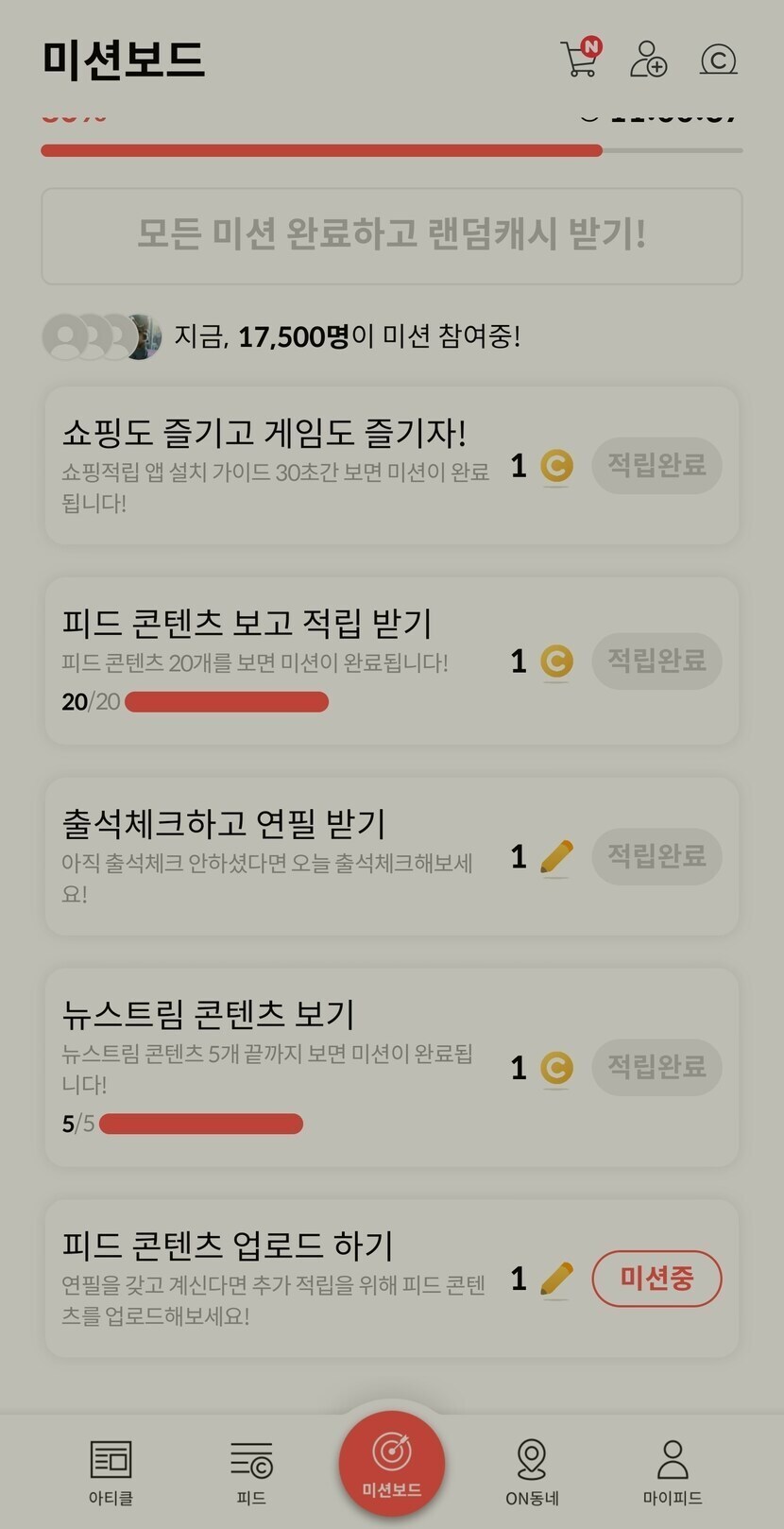Tap the 미션중 button for feed upload
This screenshot has height=1529, width=784.
point(656,1279)
